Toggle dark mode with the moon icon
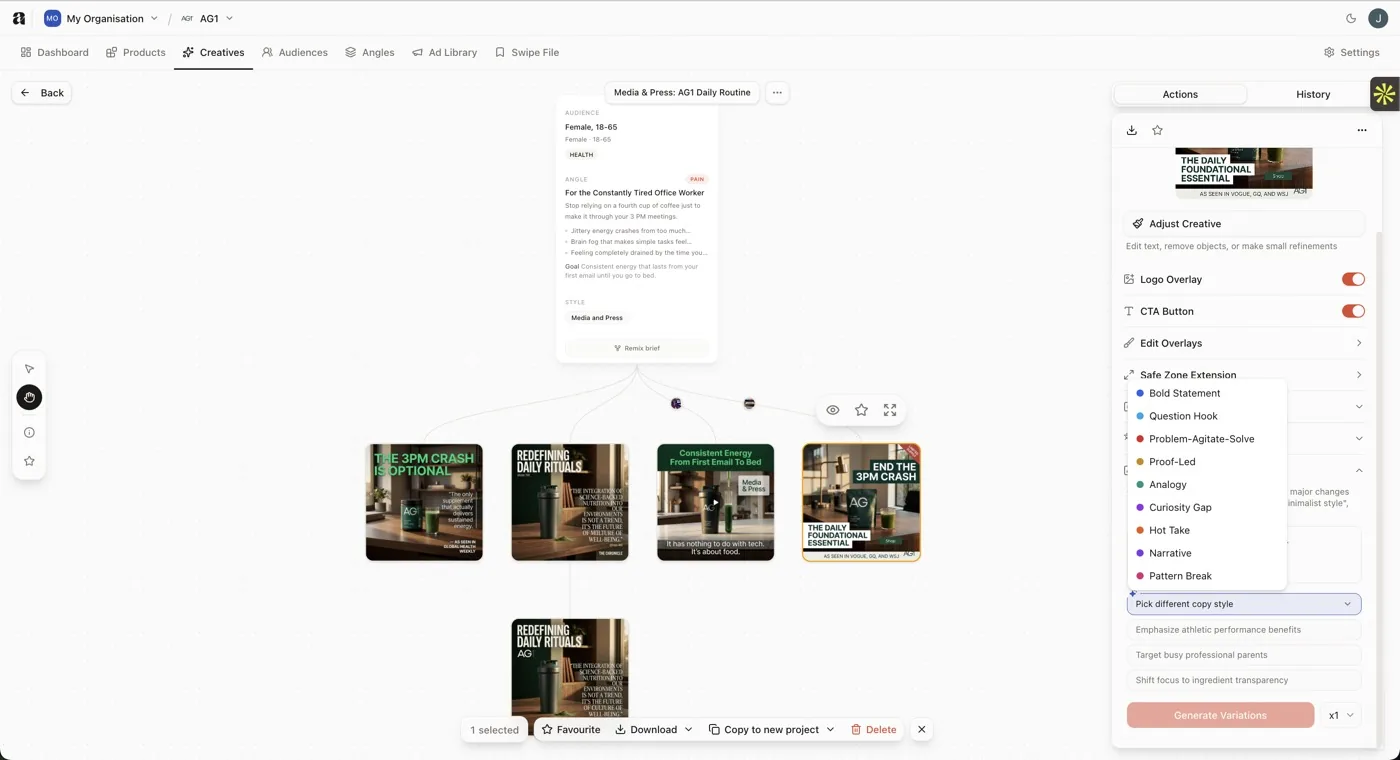This screenshot has width=1400, height=760. coord(1351,18)
